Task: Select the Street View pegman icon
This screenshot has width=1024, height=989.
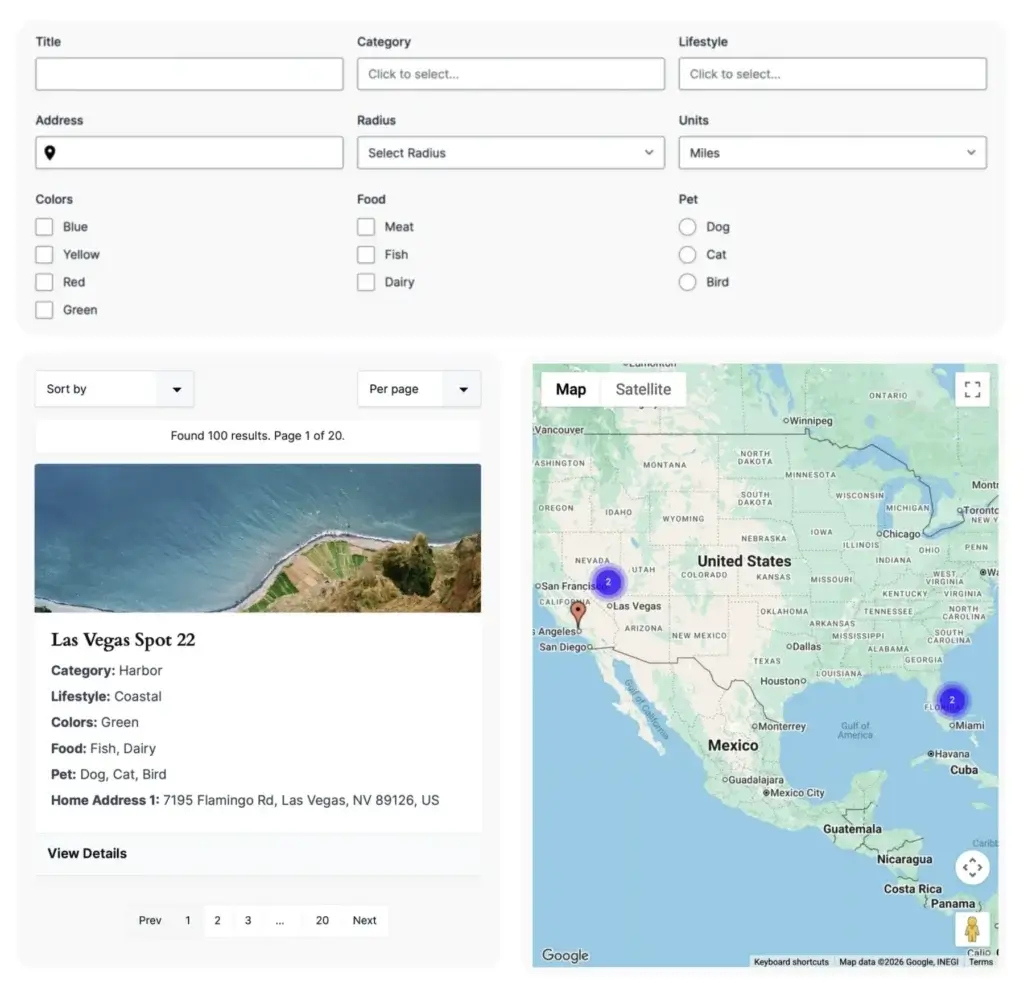Action: tap(972, 929)
